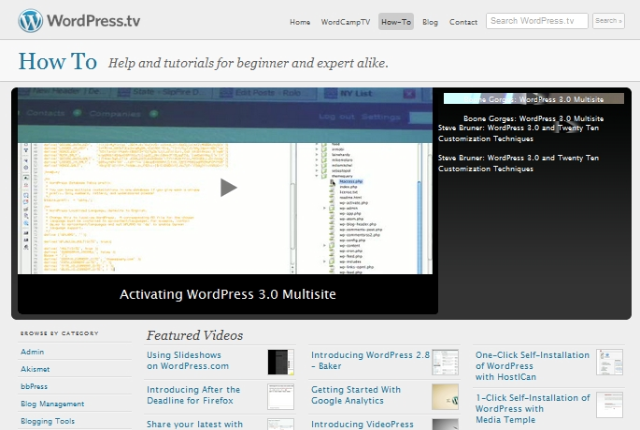The image size is (640, 430).
Task: Focus the Search WordPress.tv input field
Action: tap(537, 21)
